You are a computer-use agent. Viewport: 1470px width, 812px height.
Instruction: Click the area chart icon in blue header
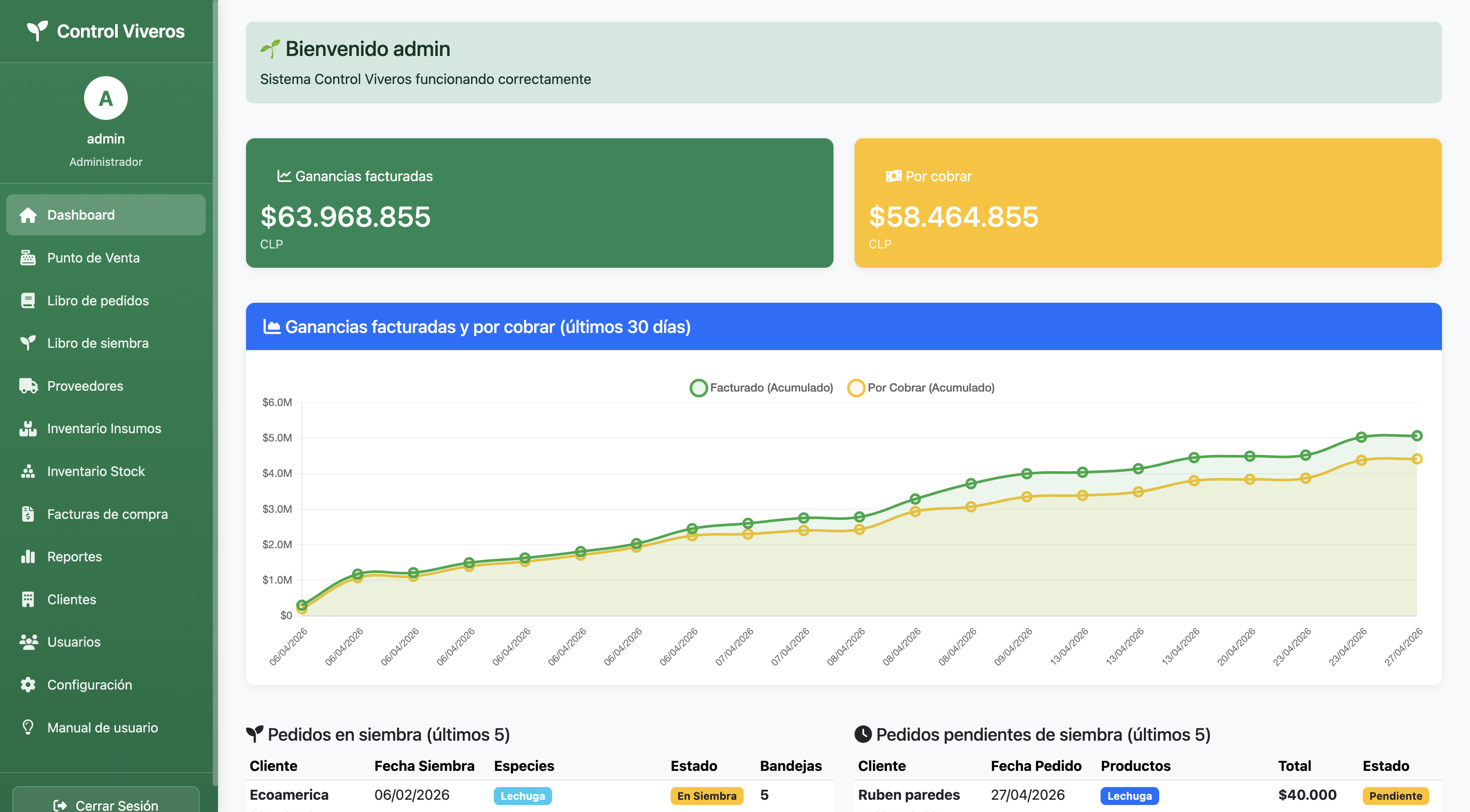271,327
